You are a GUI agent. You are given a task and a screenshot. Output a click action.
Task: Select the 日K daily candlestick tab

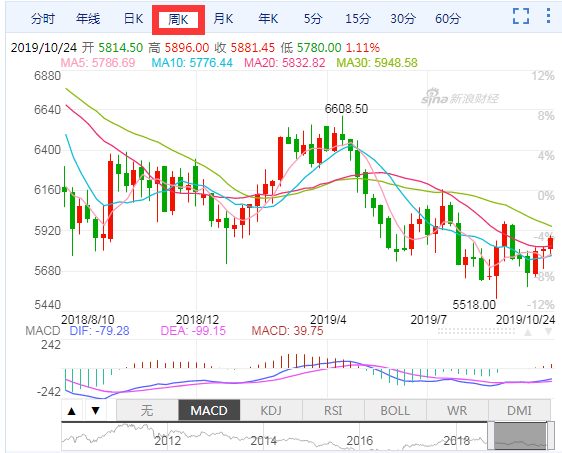133,19
